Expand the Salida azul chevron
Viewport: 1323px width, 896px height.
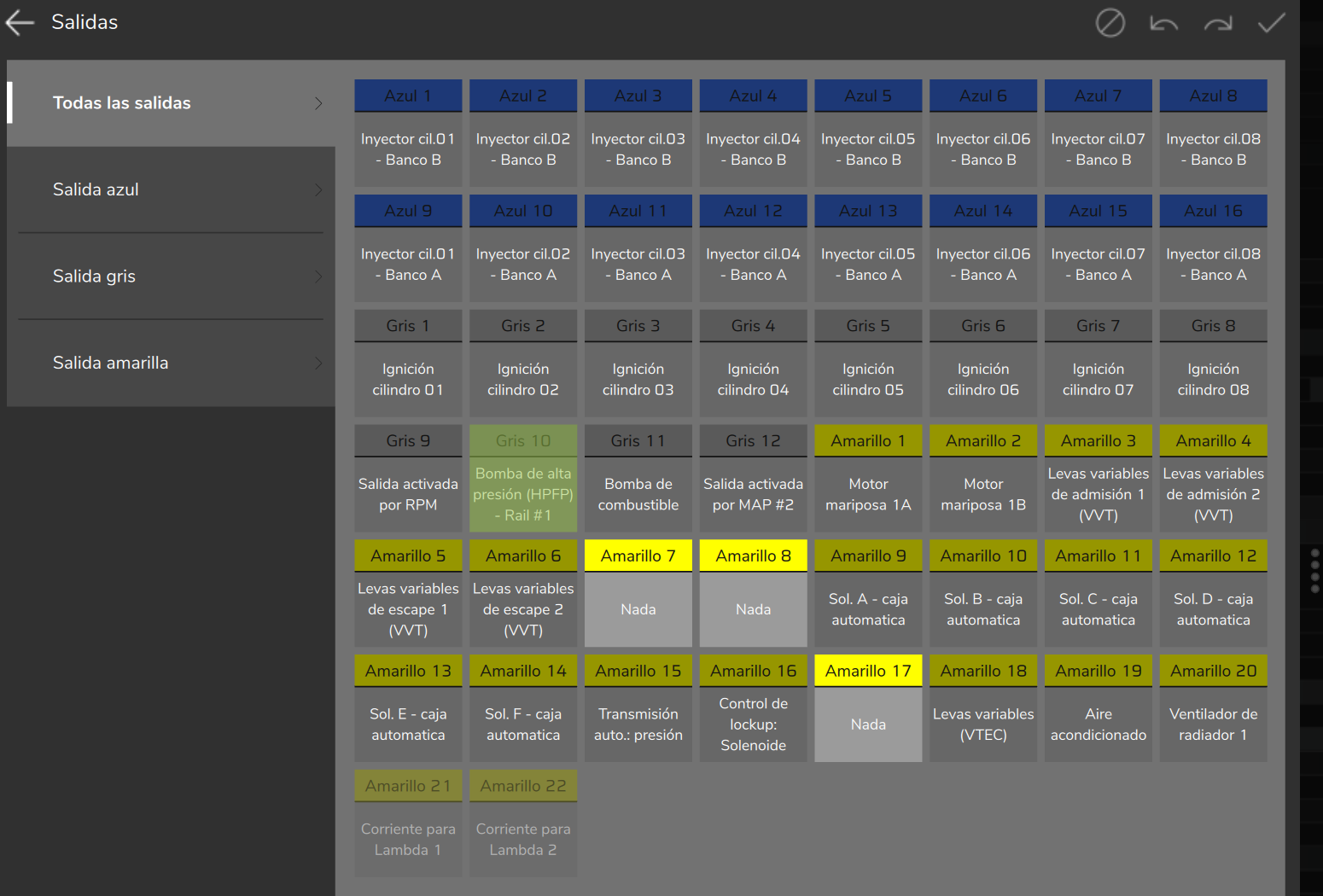[318, 189]
